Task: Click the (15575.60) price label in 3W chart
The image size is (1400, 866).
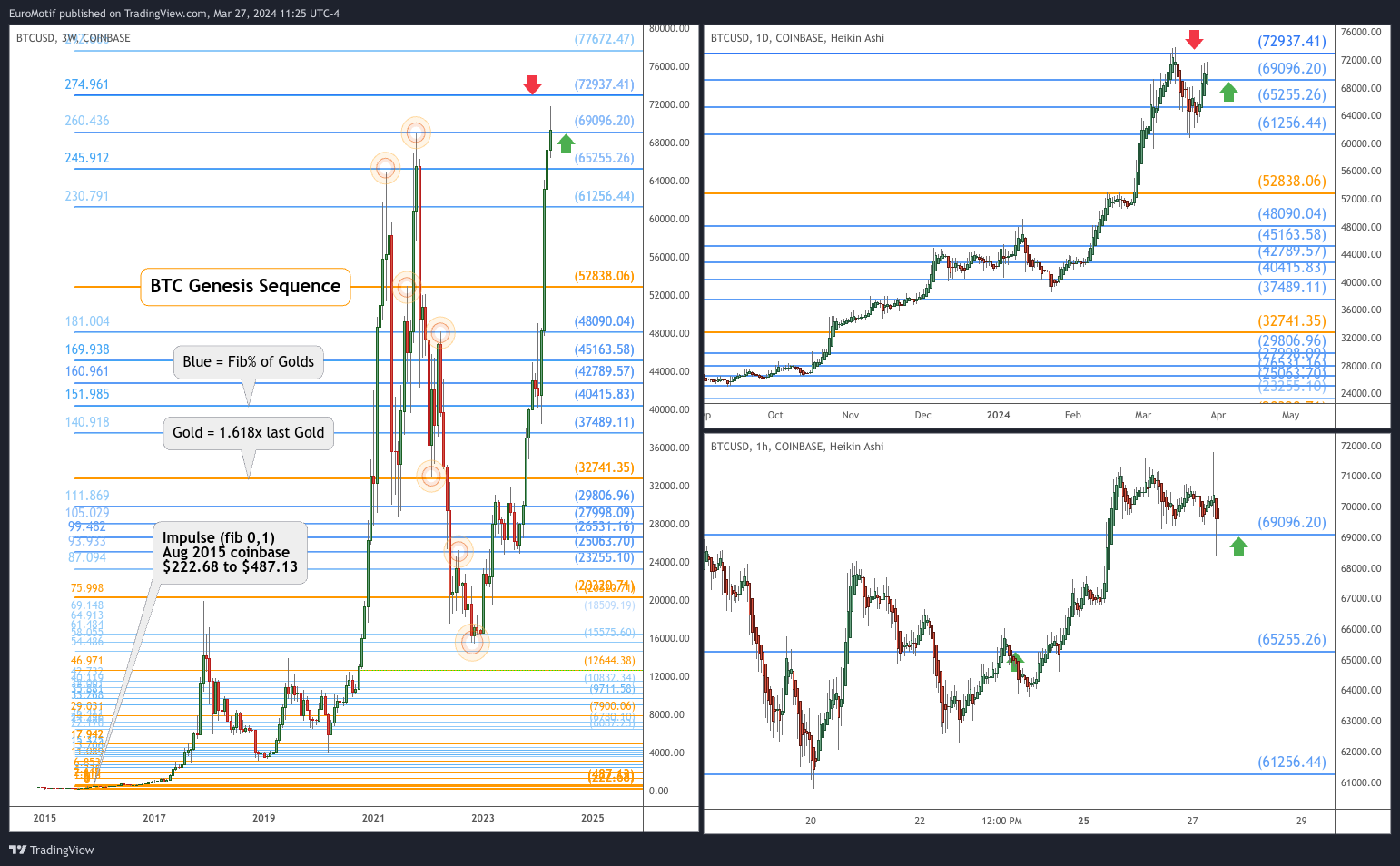Action: click(609, 633)
